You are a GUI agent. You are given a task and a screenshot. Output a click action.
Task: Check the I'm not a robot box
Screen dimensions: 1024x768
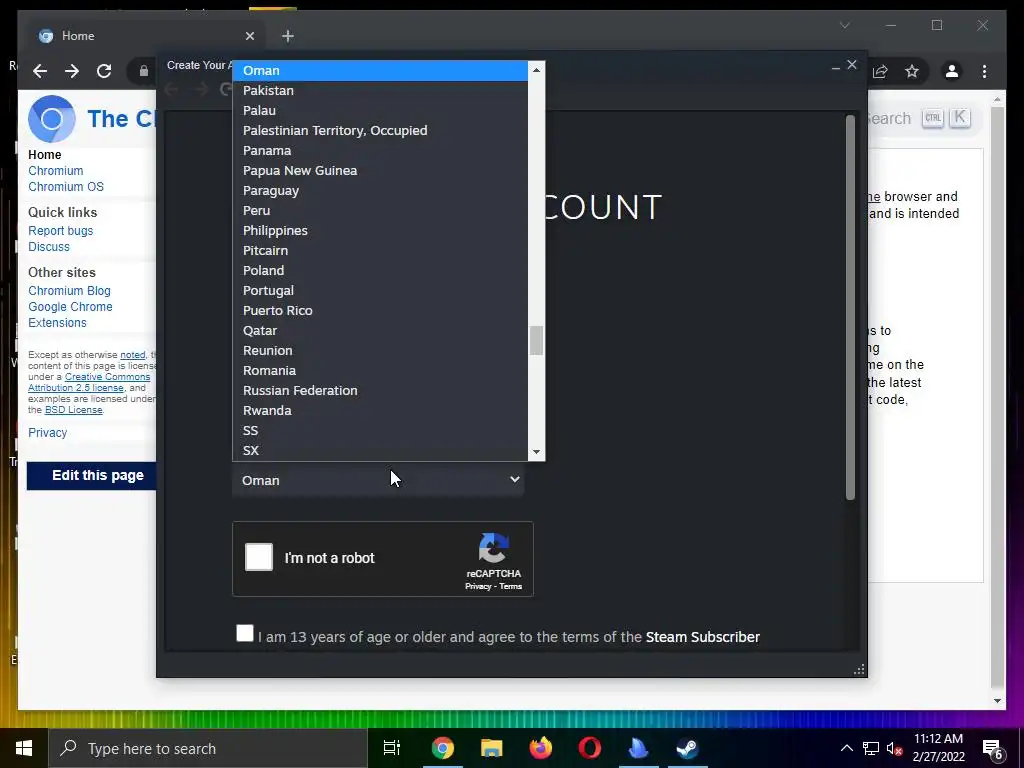[x=259, y=557]
